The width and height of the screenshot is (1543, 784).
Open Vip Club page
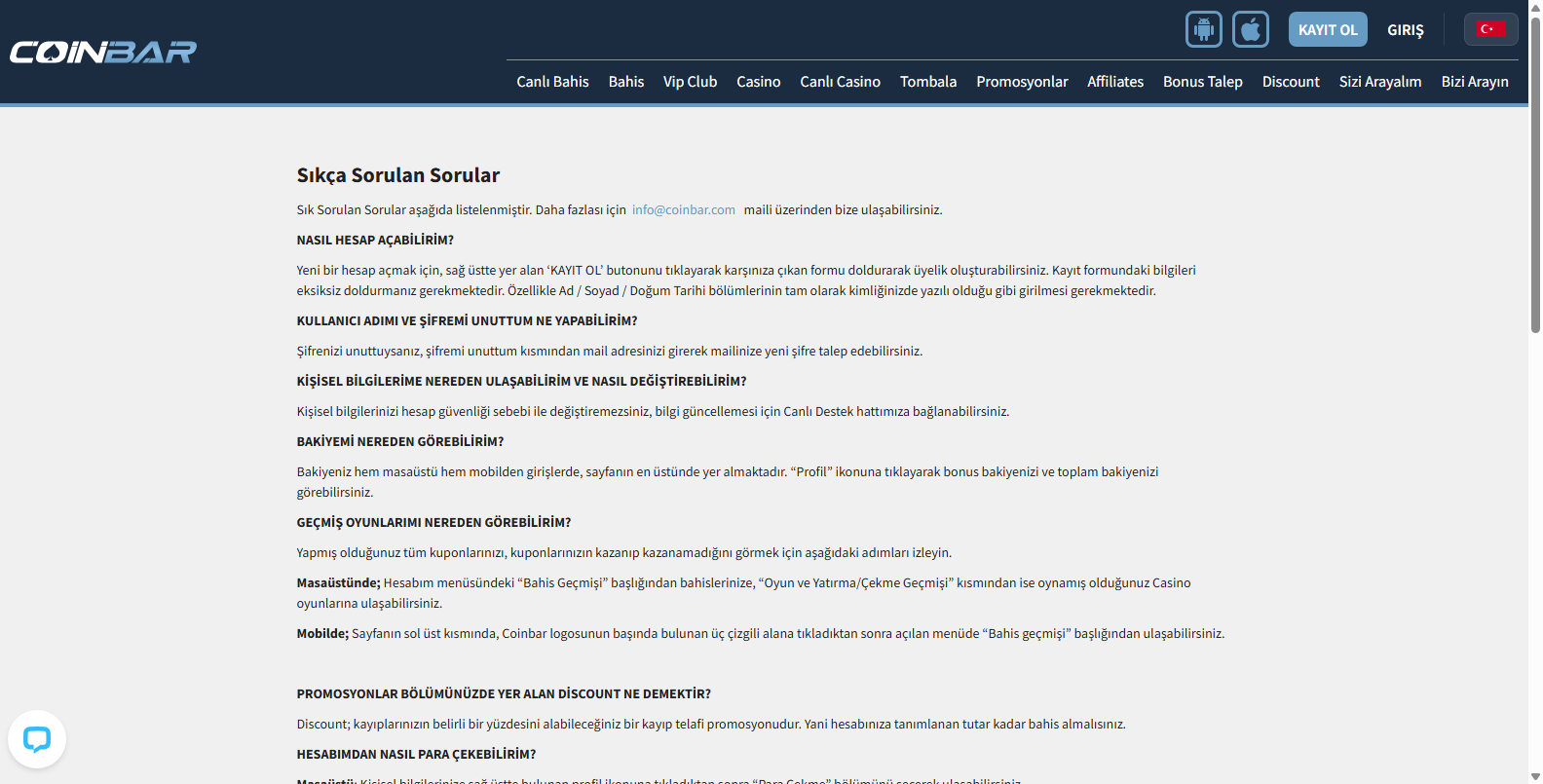(690, 82)
